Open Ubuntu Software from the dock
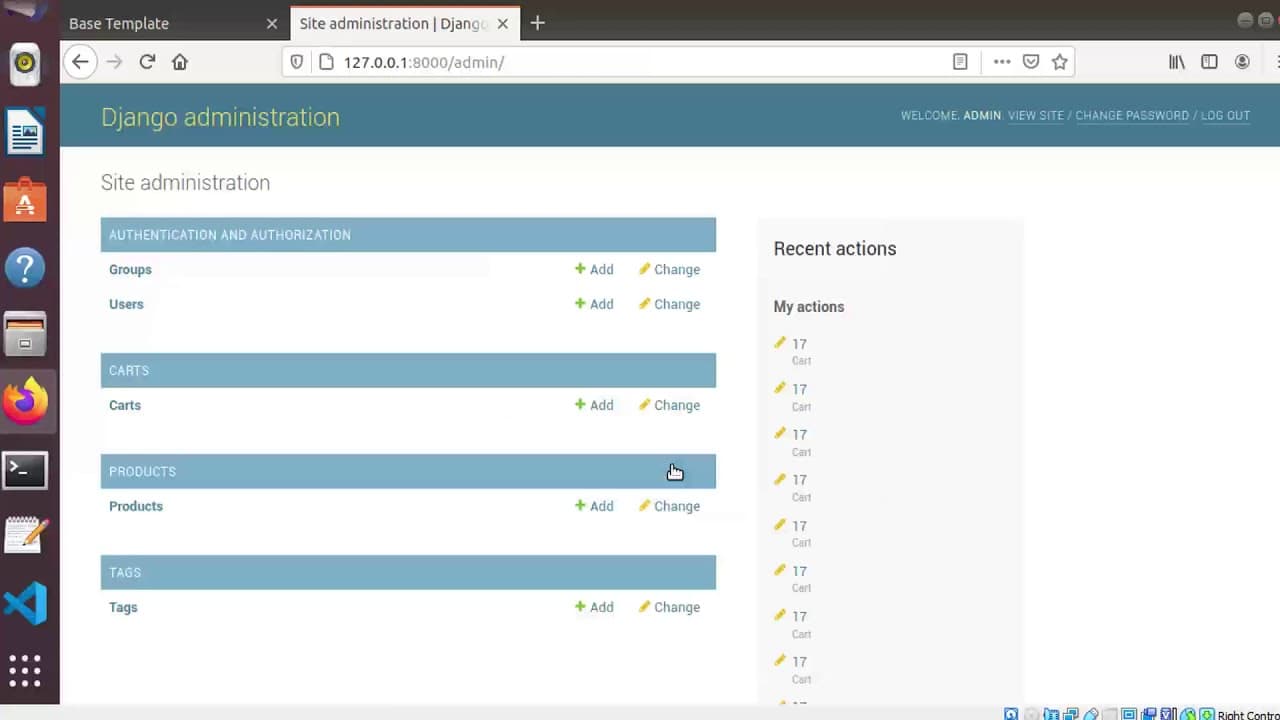Screen dimensions: 1280x720 25,200
